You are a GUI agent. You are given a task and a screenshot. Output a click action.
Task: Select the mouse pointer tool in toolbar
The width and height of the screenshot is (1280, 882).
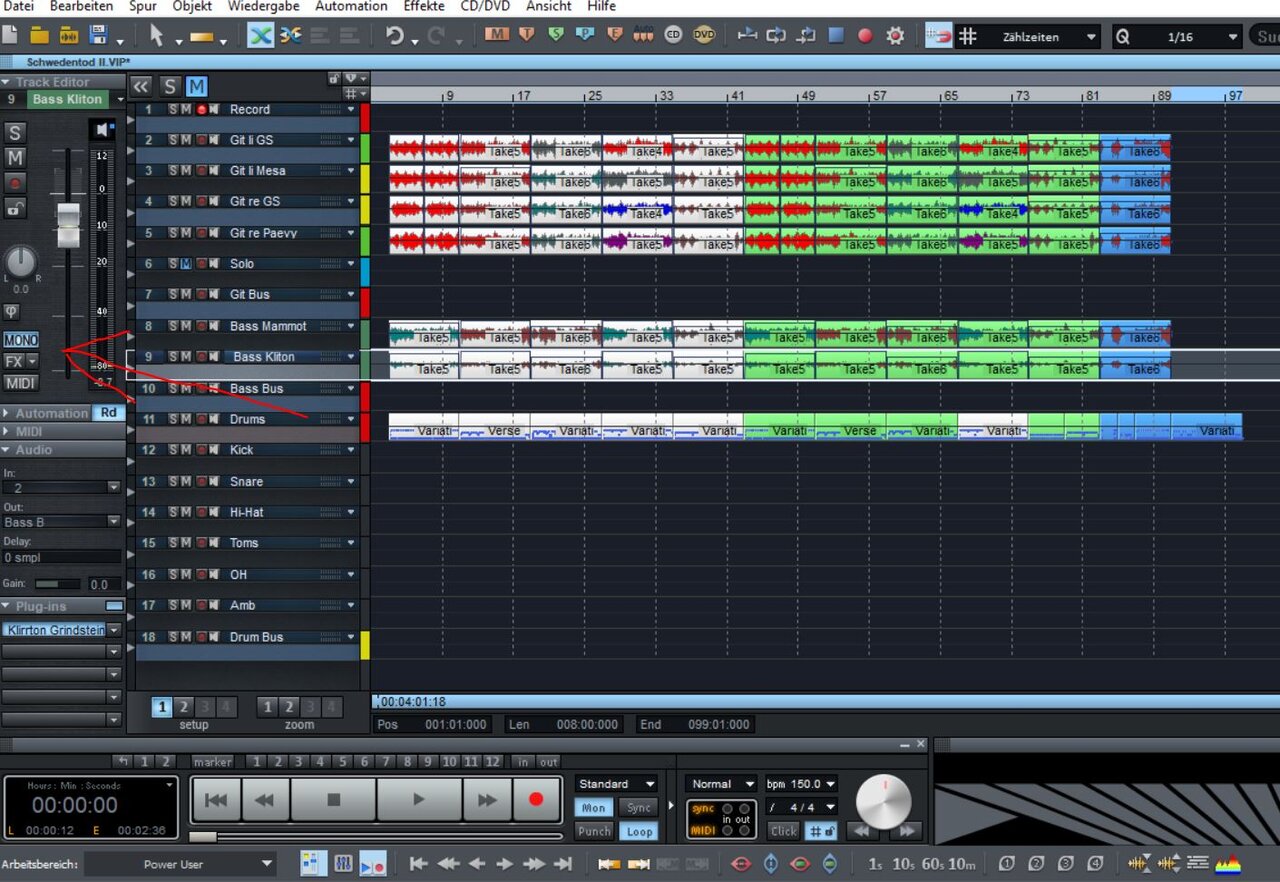[156, 36]
